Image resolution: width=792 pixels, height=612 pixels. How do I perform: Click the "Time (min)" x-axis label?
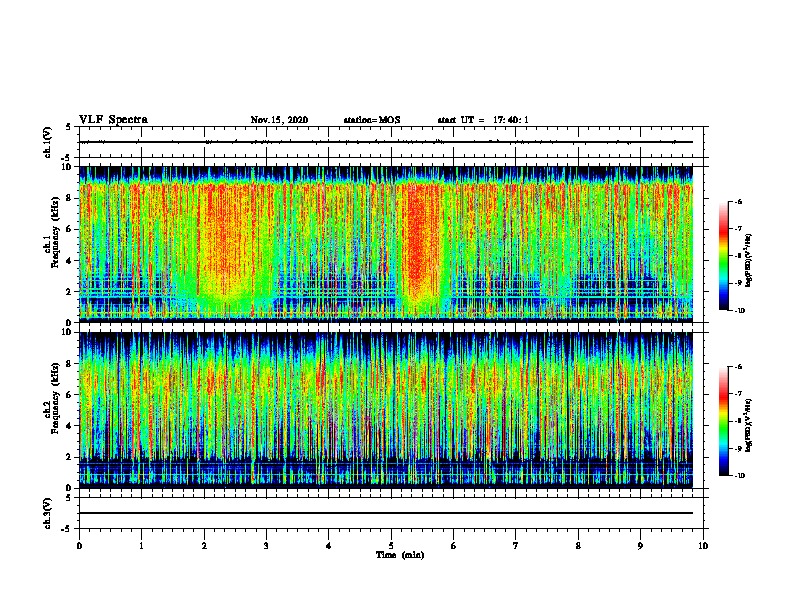point(400,555)
